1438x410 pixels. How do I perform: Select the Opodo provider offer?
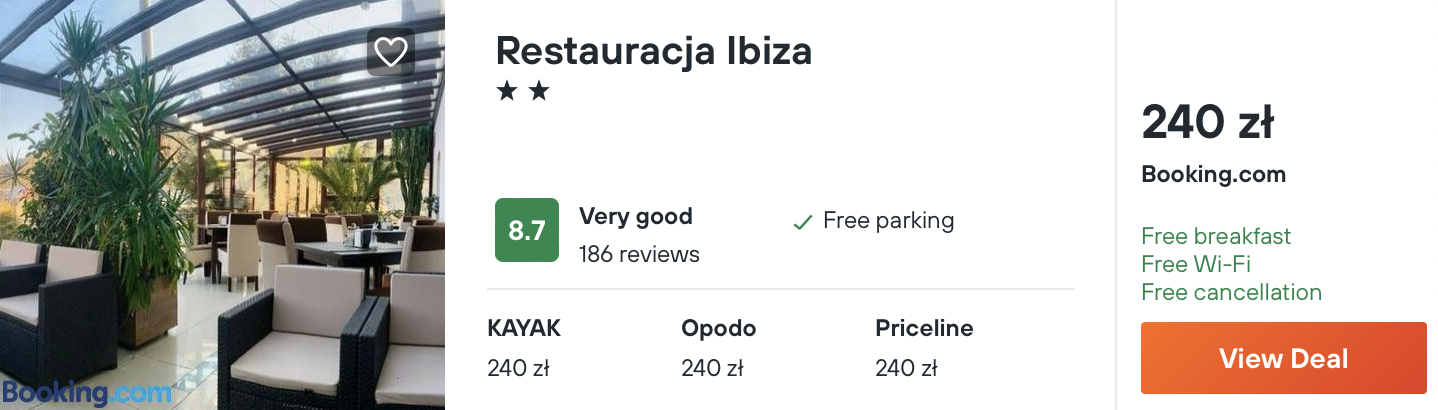coord(718,328)
